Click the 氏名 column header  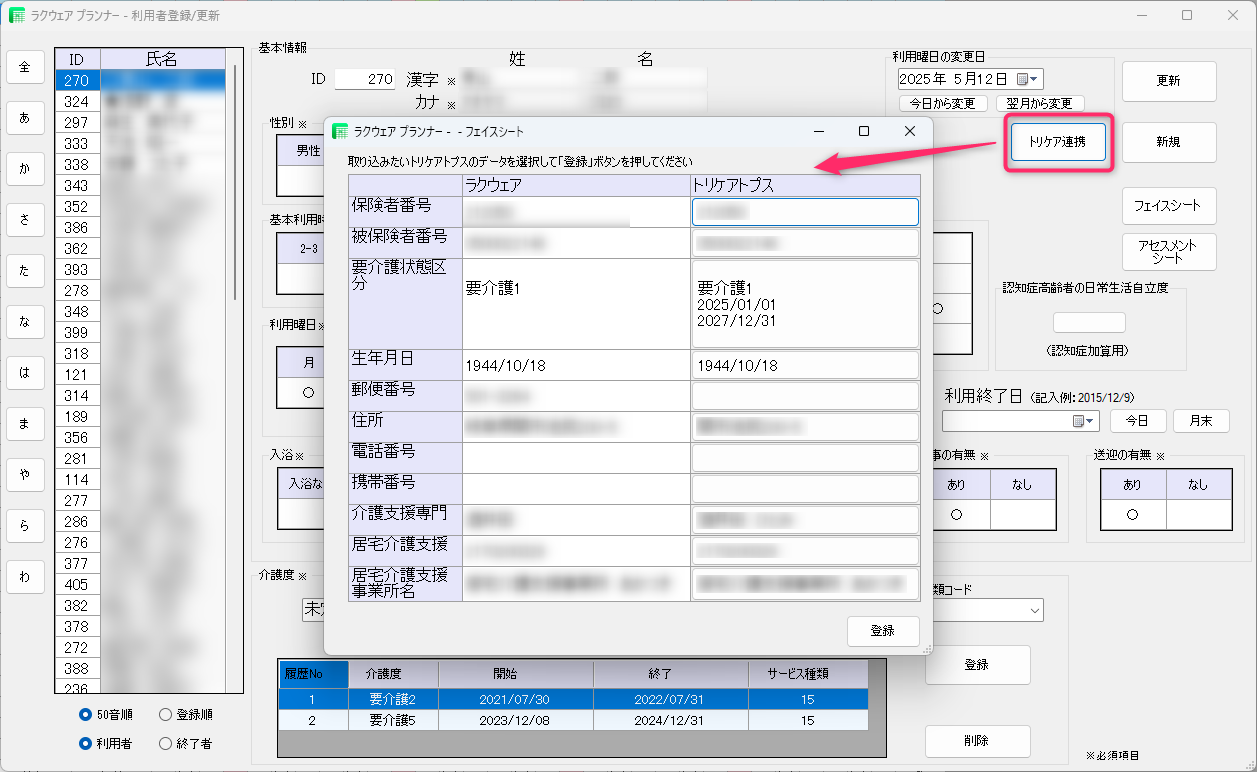162,60
